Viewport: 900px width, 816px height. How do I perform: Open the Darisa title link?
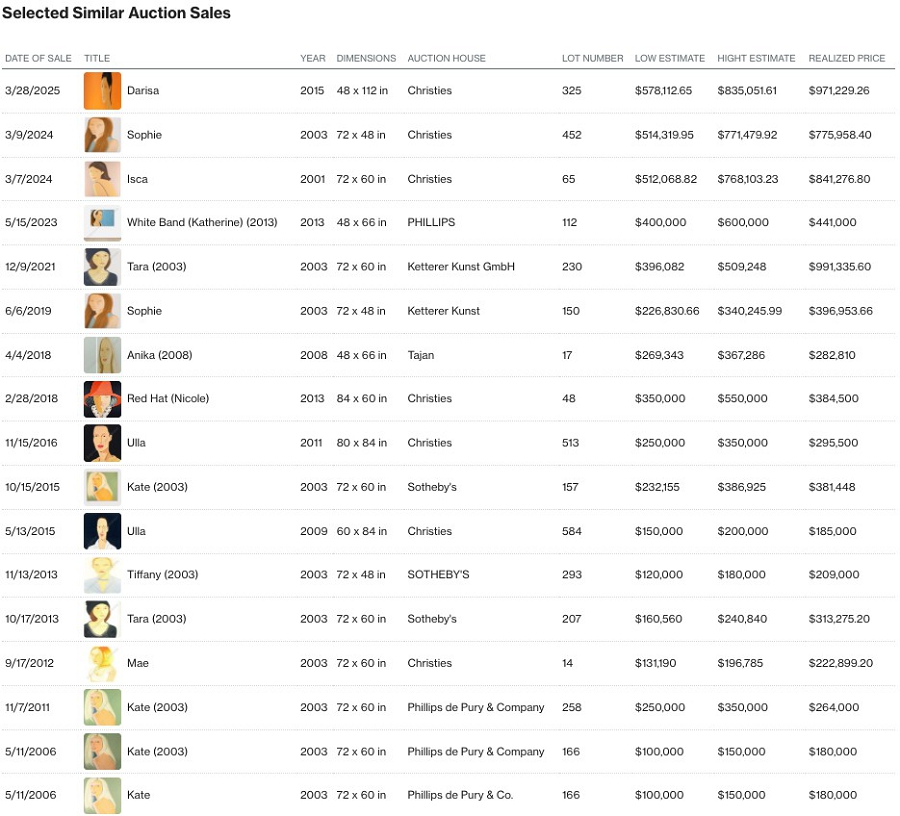143,91
